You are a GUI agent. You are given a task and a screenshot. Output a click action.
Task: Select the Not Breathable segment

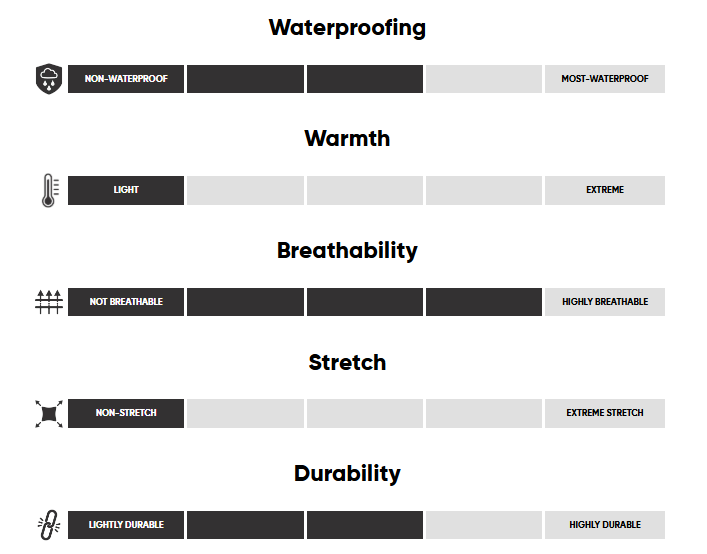coord(126,302)
